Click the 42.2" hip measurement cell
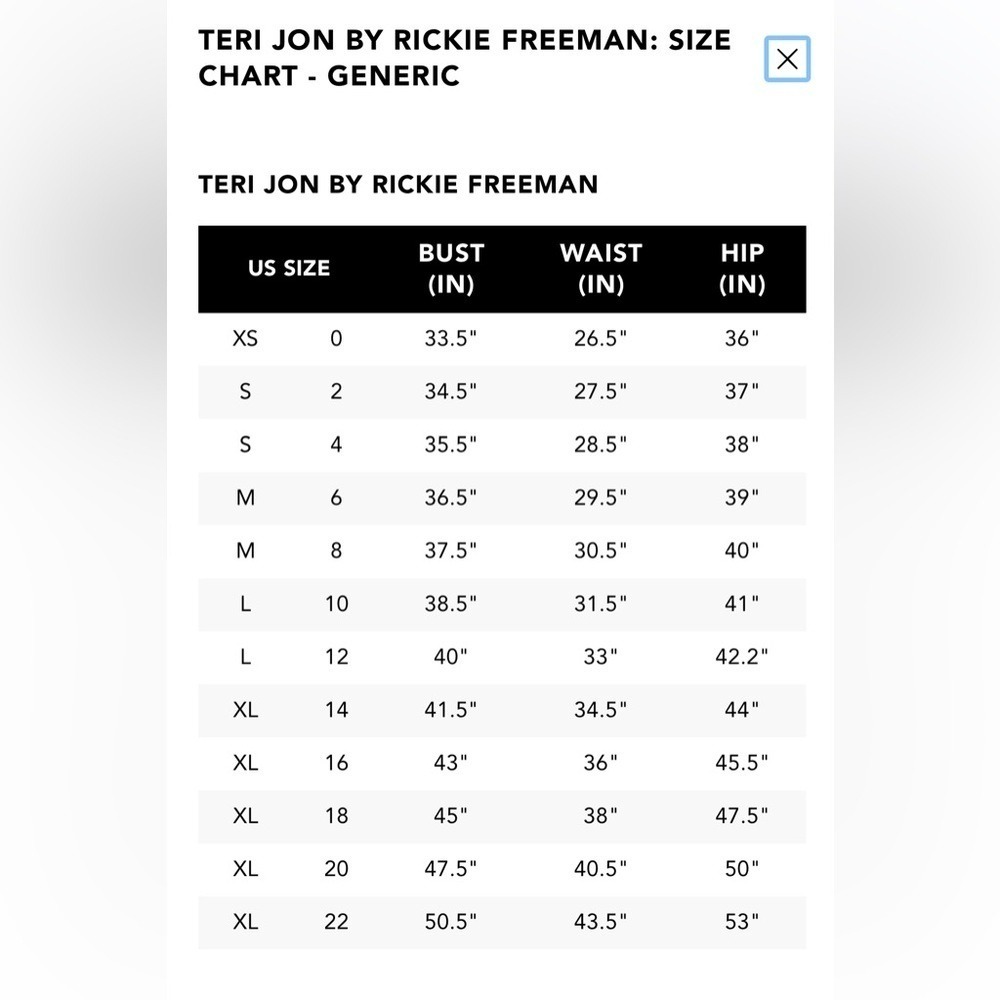Viewport: 1000px width, 1000px height. (x=741, y=657)
